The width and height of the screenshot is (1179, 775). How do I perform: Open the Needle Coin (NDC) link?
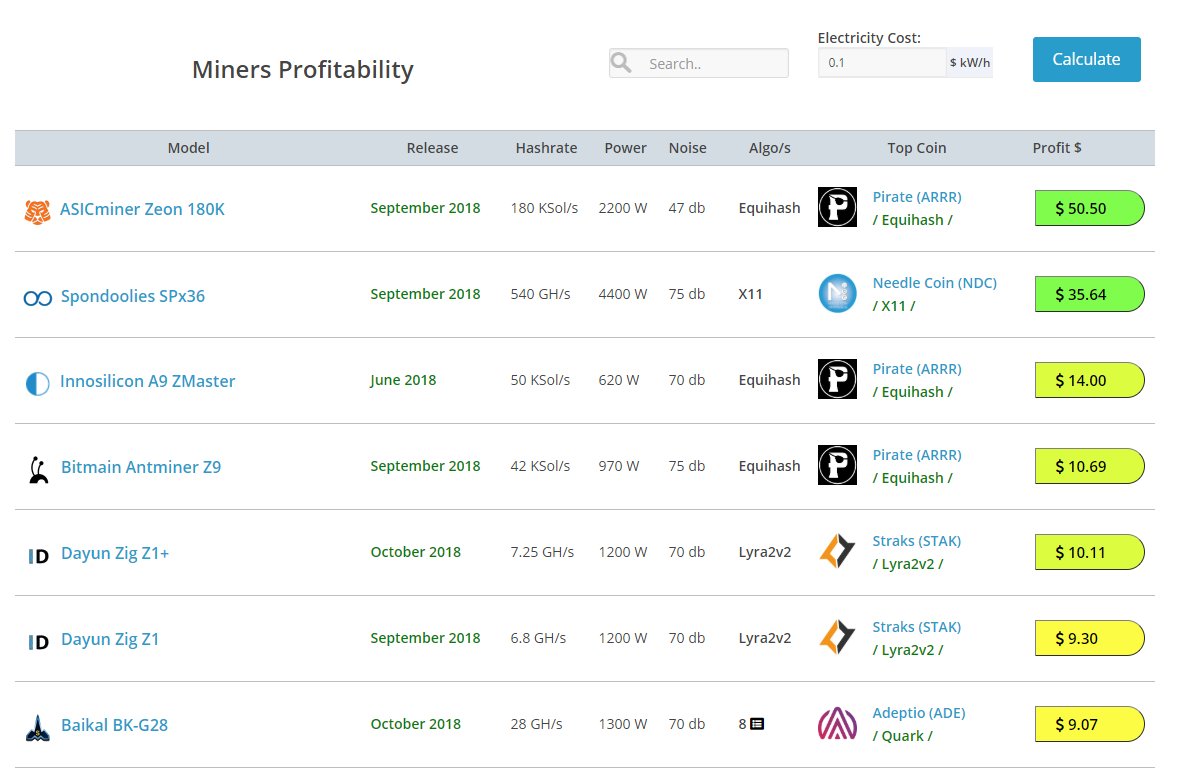[x=935, y=283]
